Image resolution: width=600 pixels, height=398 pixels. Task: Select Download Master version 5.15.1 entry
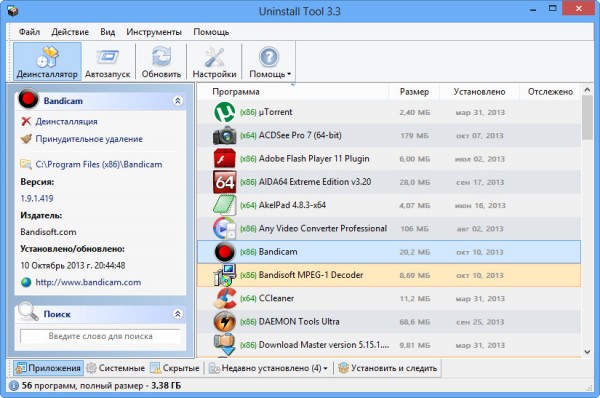(324, 345)
